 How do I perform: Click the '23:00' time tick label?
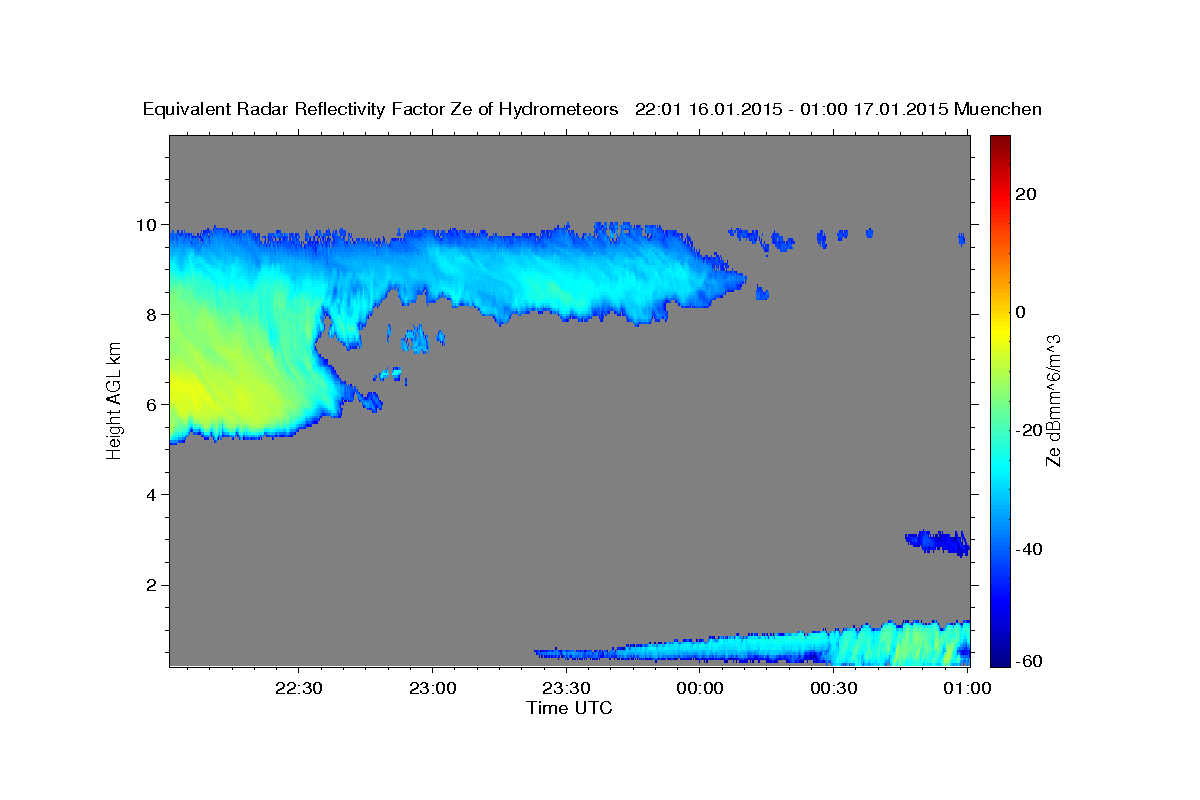click(x=432, y=688)
